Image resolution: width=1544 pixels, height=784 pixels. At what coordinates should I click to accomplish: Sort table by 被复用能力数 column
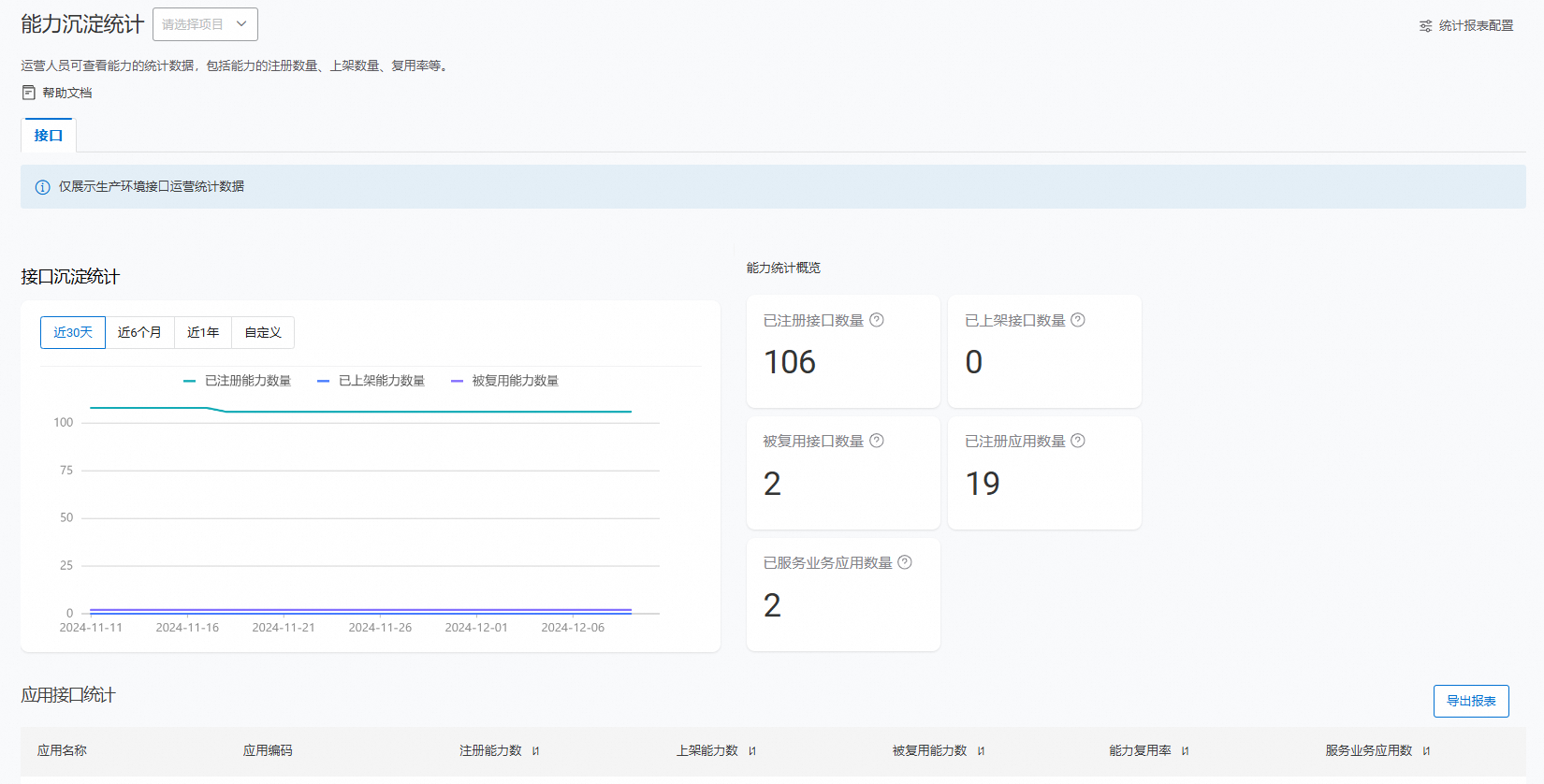[981, 751]
